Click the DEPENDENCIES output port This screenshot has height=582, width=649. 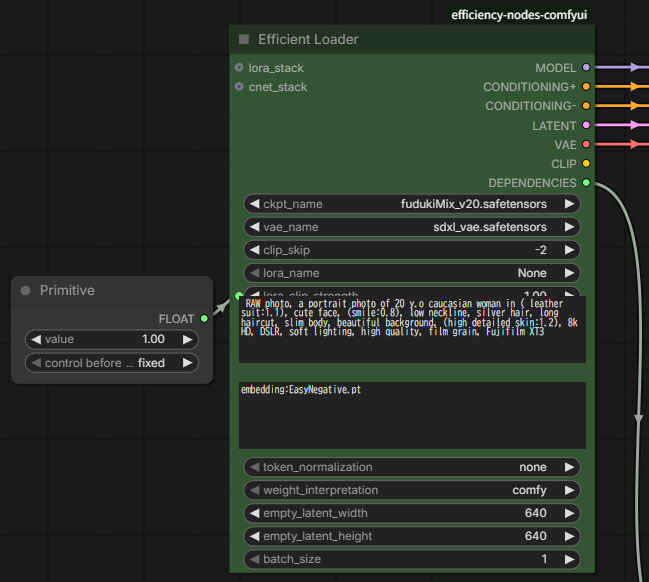click(586, 183)
